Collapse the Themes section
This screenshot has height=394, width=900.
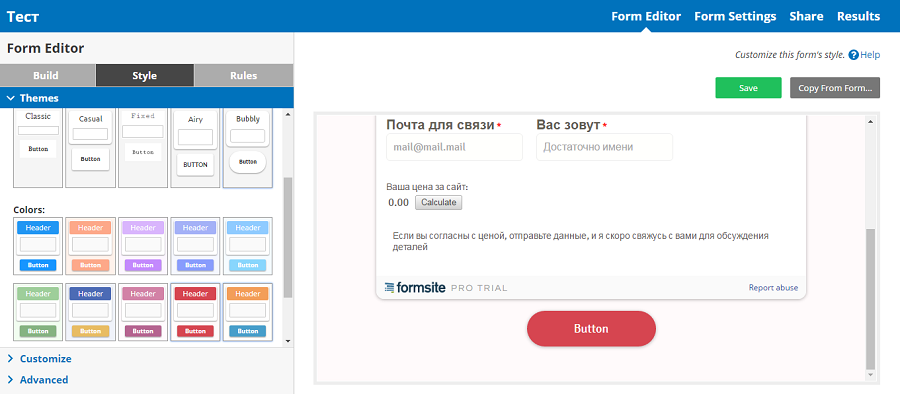146,98
